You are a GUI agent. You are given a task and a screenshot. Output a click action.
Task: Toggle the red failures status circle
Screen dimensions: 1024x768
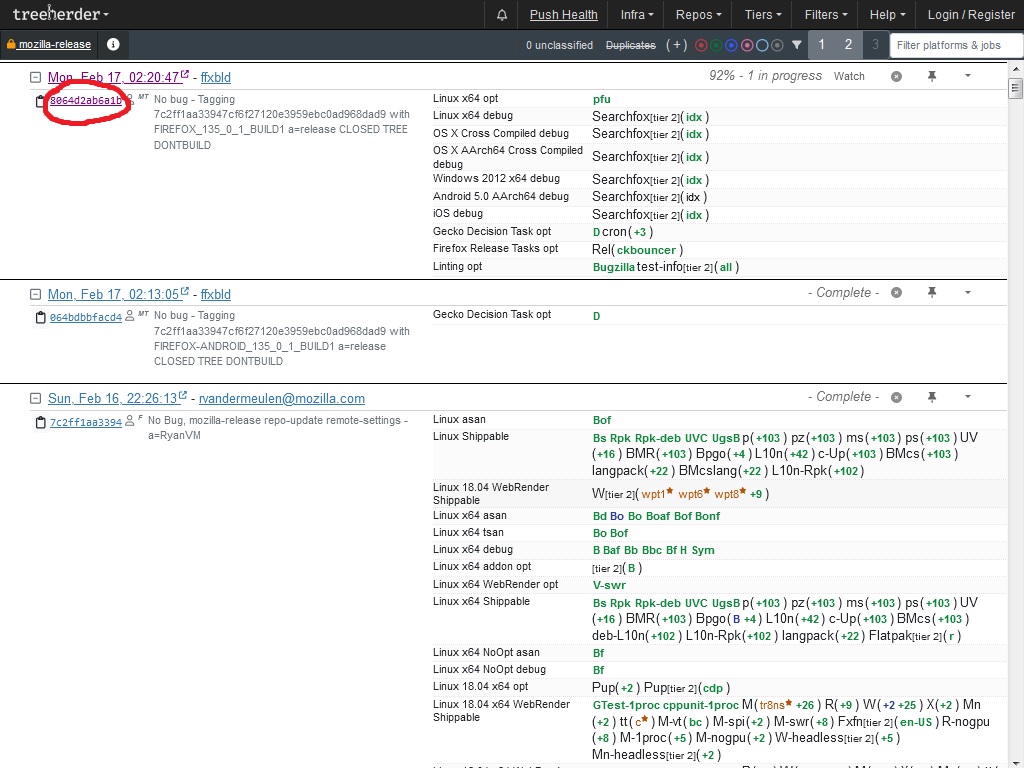click(x=701, y=45)
